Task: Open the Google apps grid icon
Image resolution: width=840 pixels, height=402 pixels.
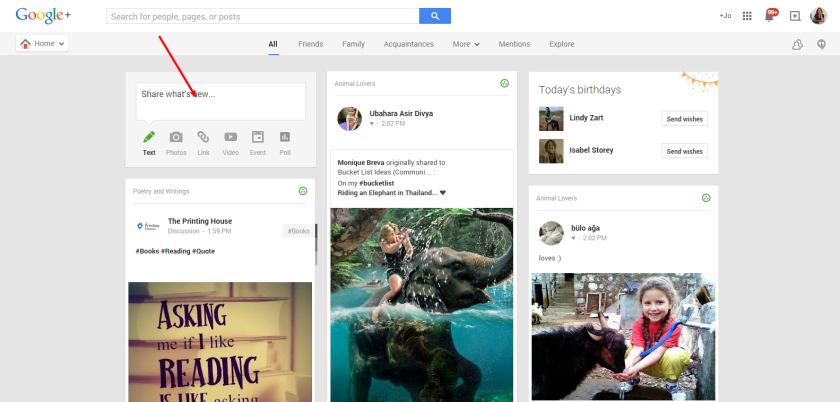Action: (x=747, y=16)
